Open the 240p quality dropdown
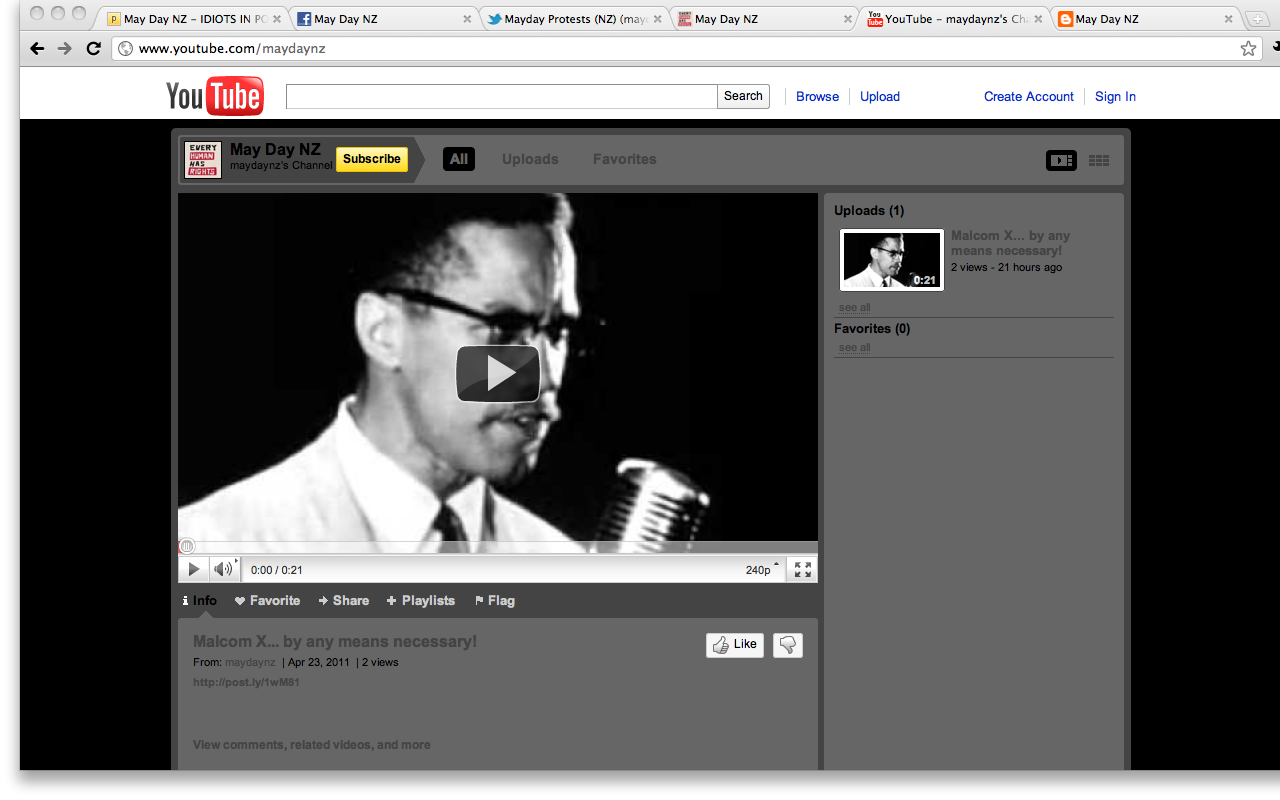This screenshot has width=1280, height=800. point(762,570)
